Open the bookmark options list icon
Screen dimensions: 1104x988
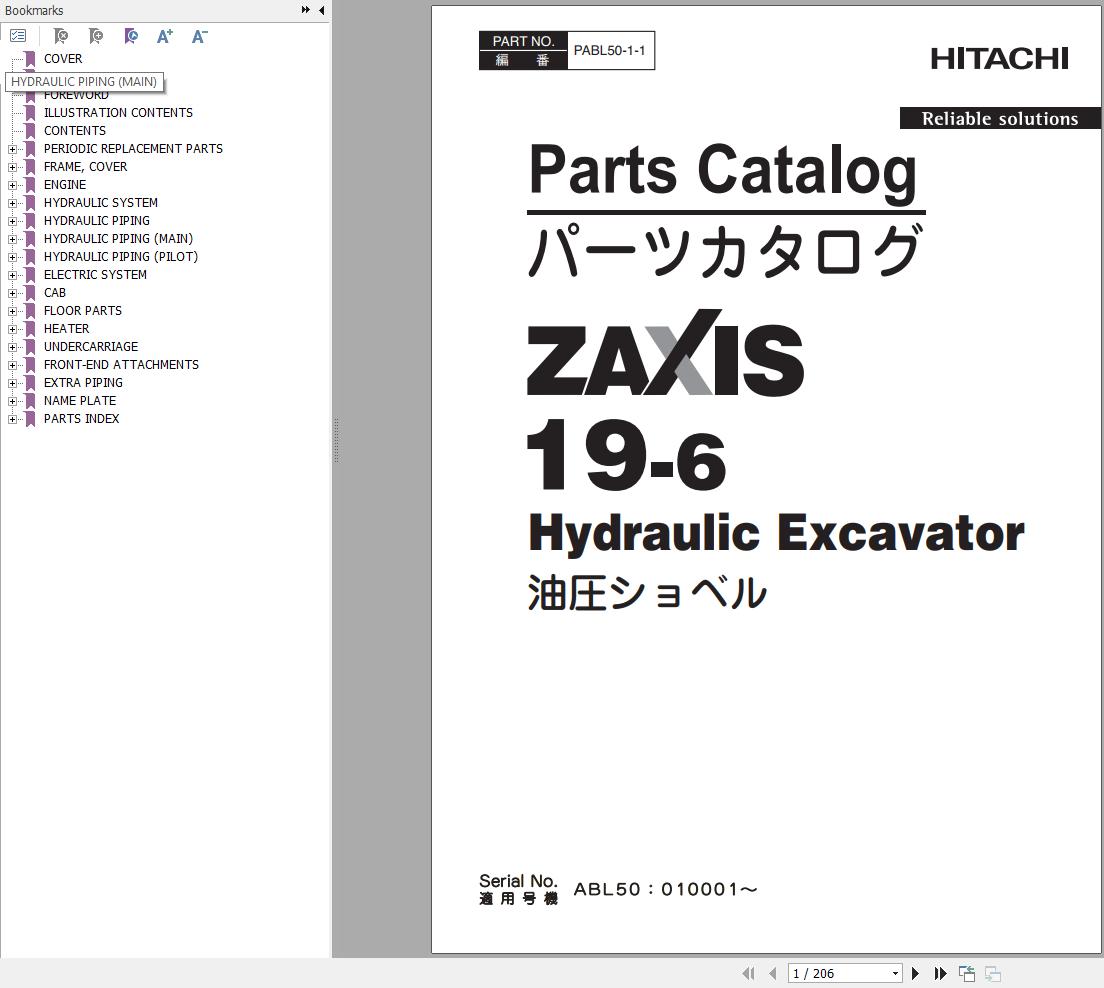18,36
